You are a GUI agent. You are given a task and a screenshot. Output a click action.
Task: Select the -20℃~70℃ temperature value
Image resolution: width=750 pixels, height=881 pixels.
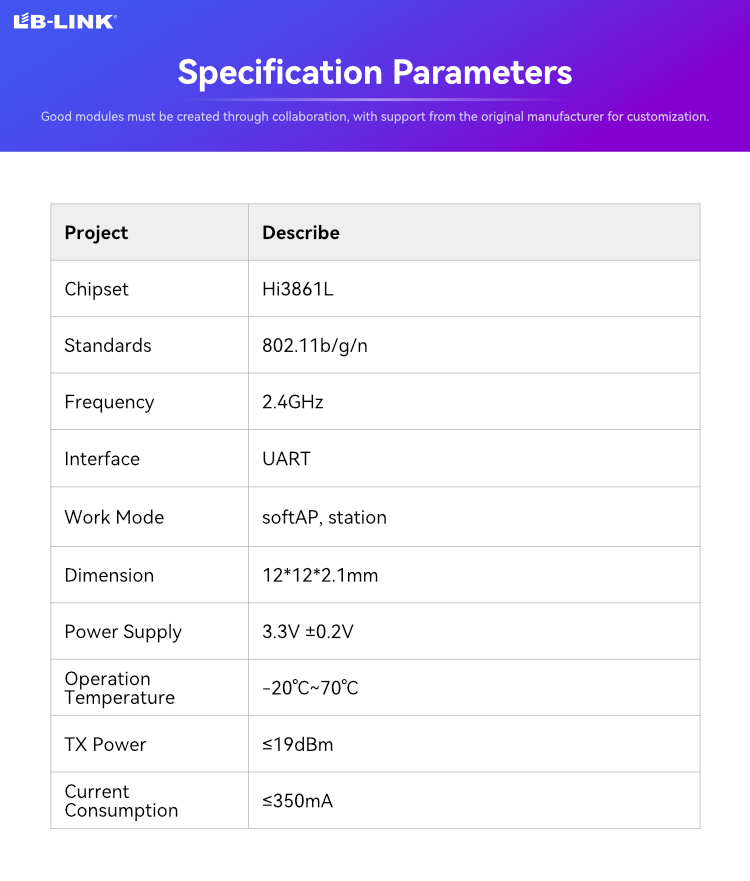pyautogui.click(x=310, y=688)
